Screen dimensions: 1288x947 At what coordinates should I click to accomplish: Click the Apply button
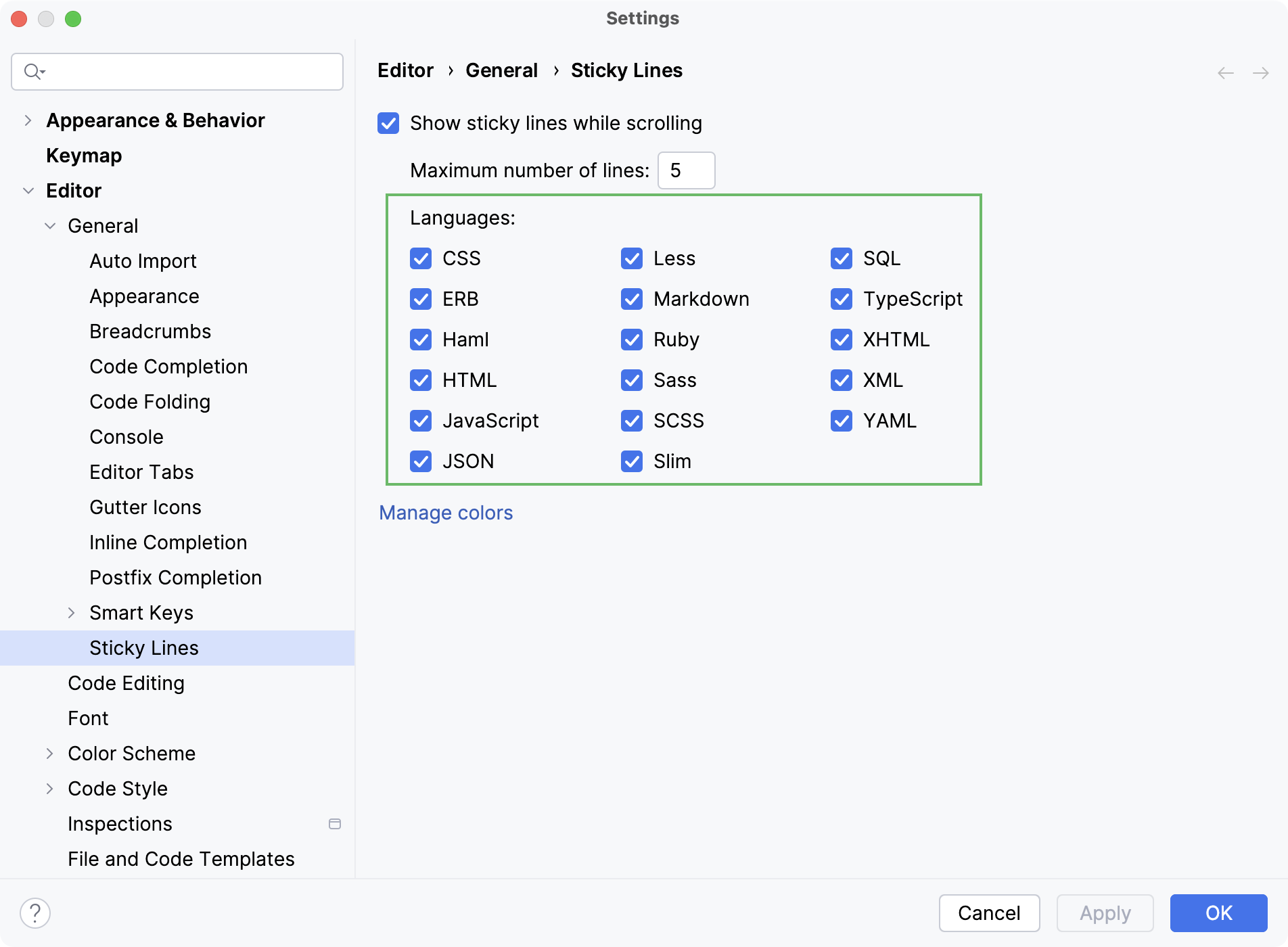tap(1105, 913)
